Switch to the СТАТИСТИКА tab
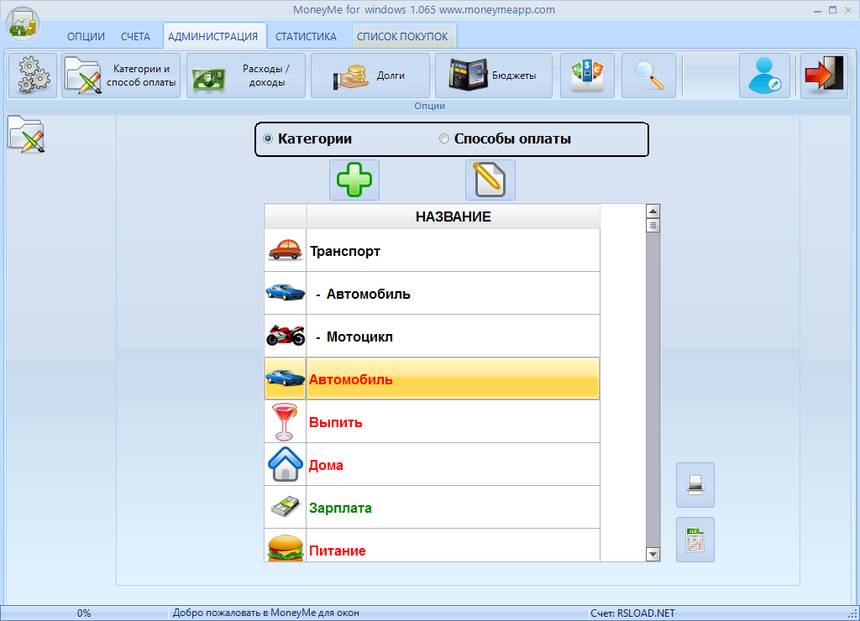 (305, 37)
